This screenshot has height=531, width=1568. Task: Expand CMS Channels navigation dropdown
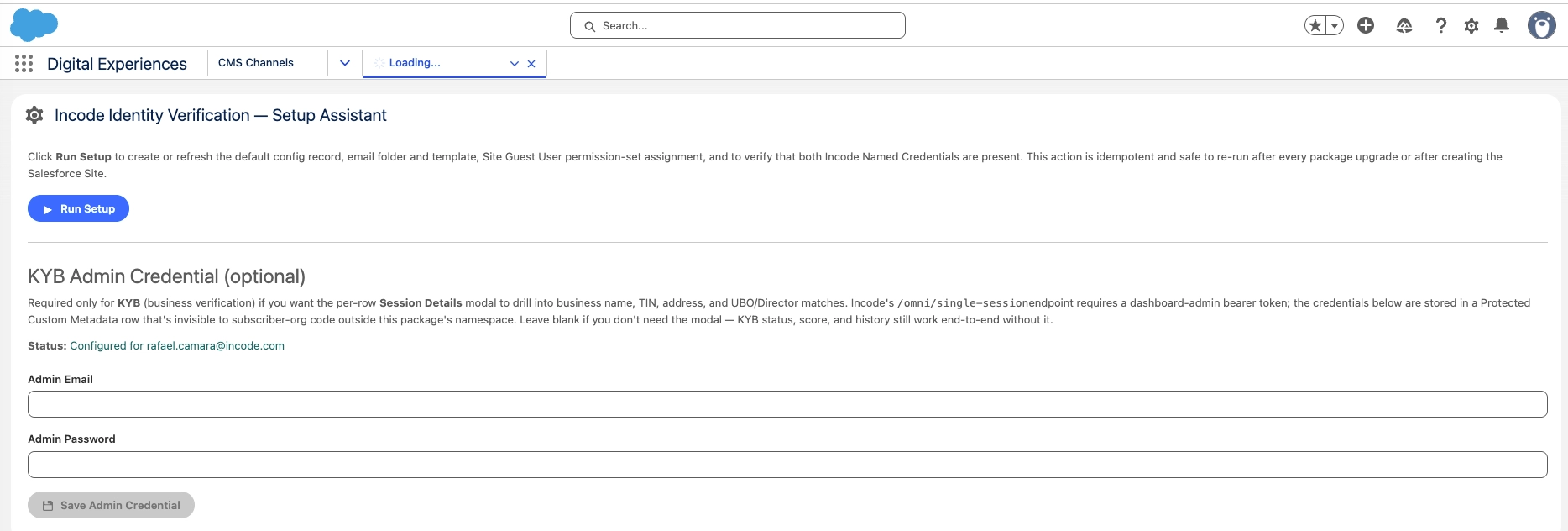(345, 63)
